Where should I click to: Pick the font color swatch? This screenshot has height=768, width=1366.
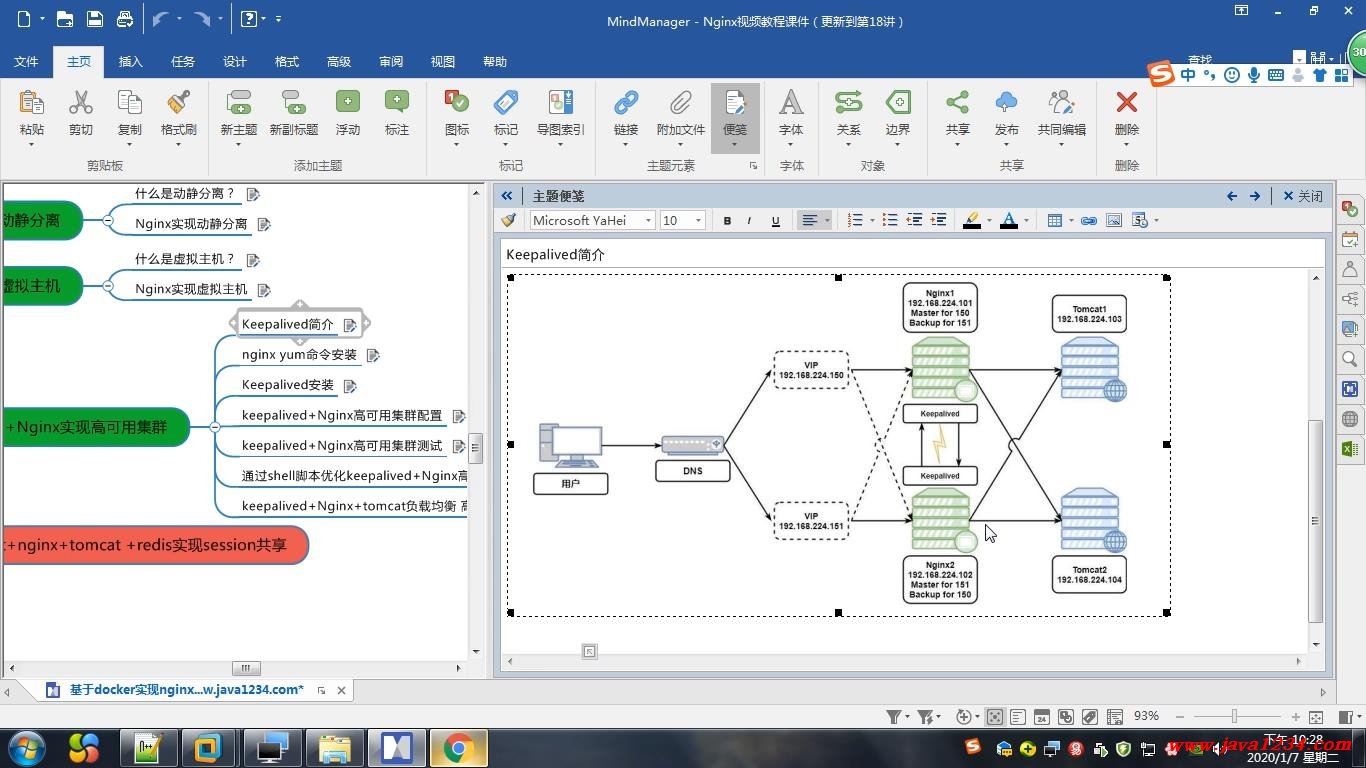pos(1009,221)
